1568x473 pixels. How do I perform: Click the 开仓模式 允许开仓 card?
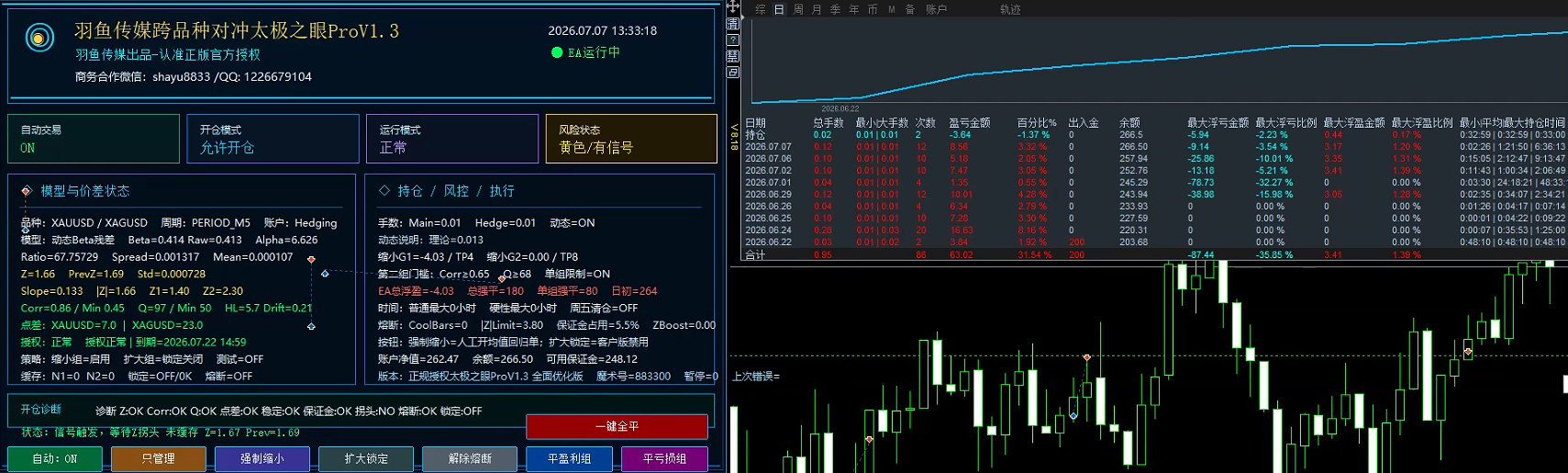272,139
